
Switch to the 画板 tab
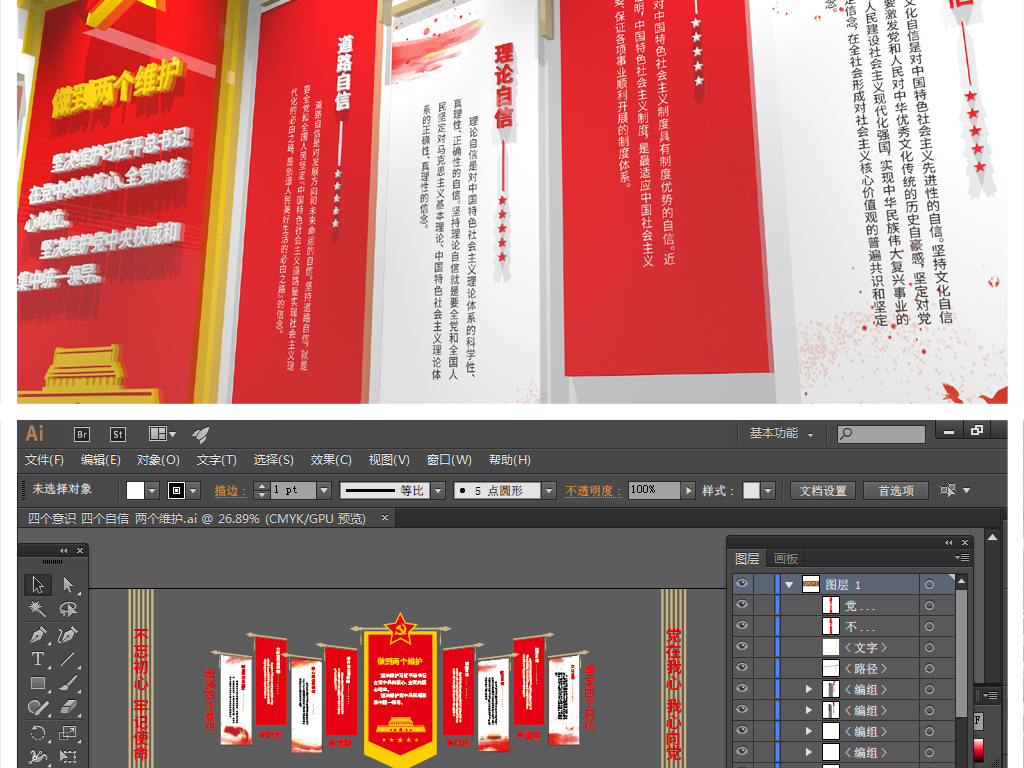point(786,559)
